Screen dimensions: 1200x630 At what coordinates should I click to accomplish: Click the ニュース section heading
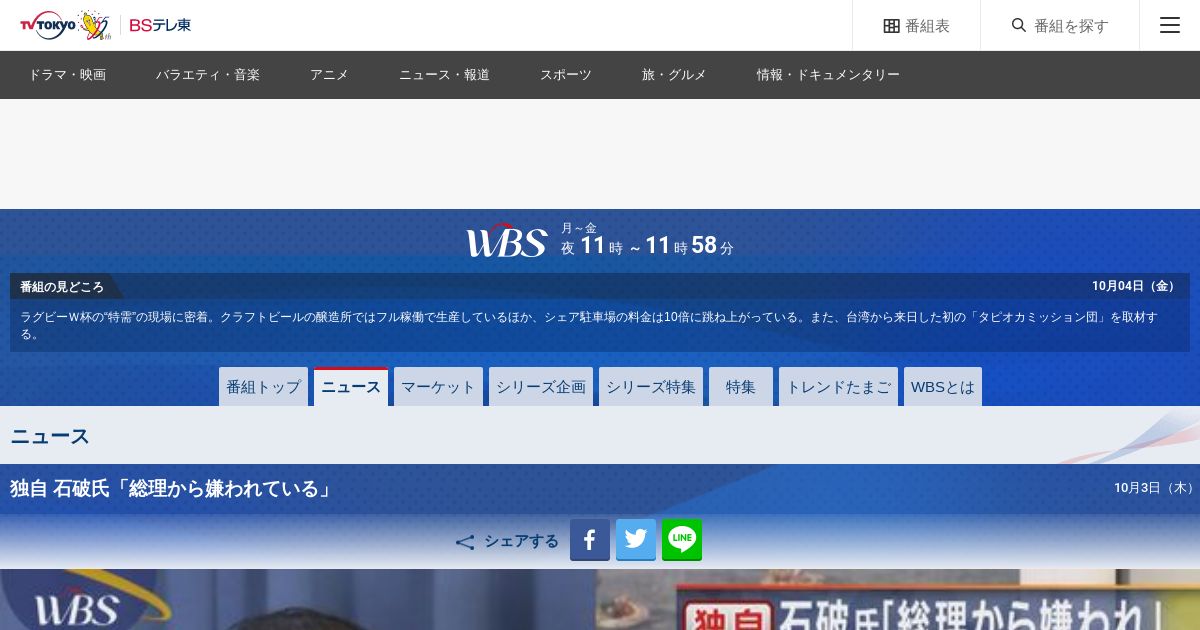[50, 436]
